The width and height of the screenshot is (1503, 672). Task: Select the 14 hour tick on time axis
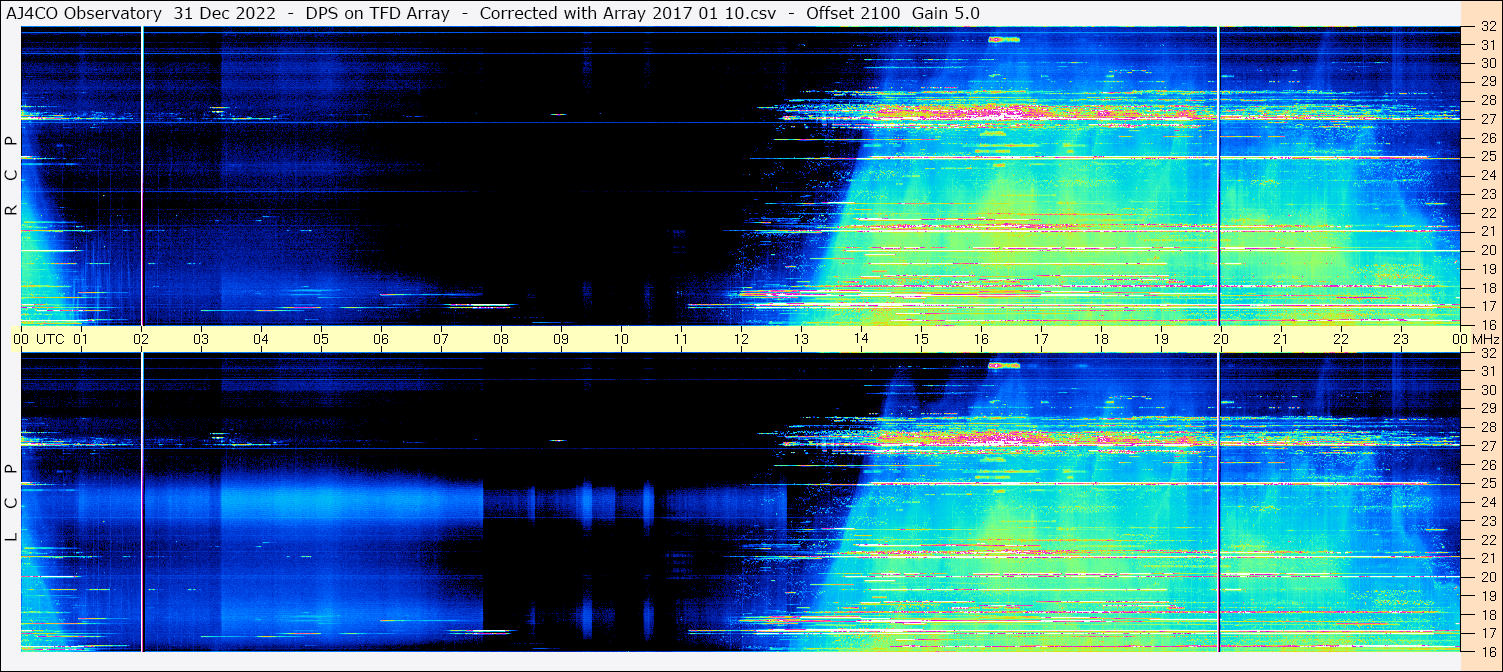[x=861, y=339]
